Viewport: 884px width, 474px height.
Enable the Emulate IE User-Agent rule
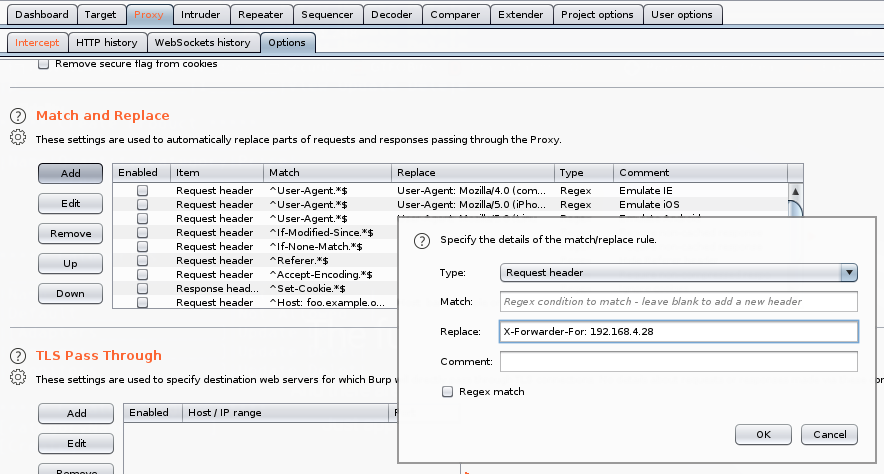click(142, 190)
